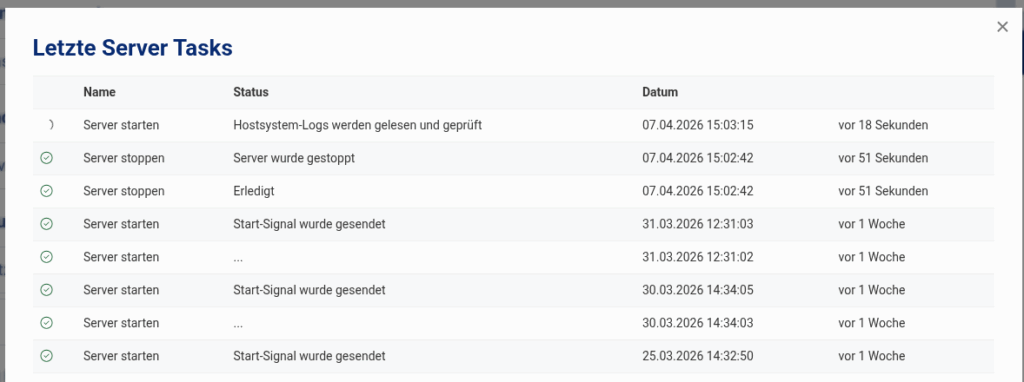Image resolution: width=1024 pixels, height=382 pixels.
Task: Click date '31.03.2026 12:31:03'
Action: coord(697,224)
